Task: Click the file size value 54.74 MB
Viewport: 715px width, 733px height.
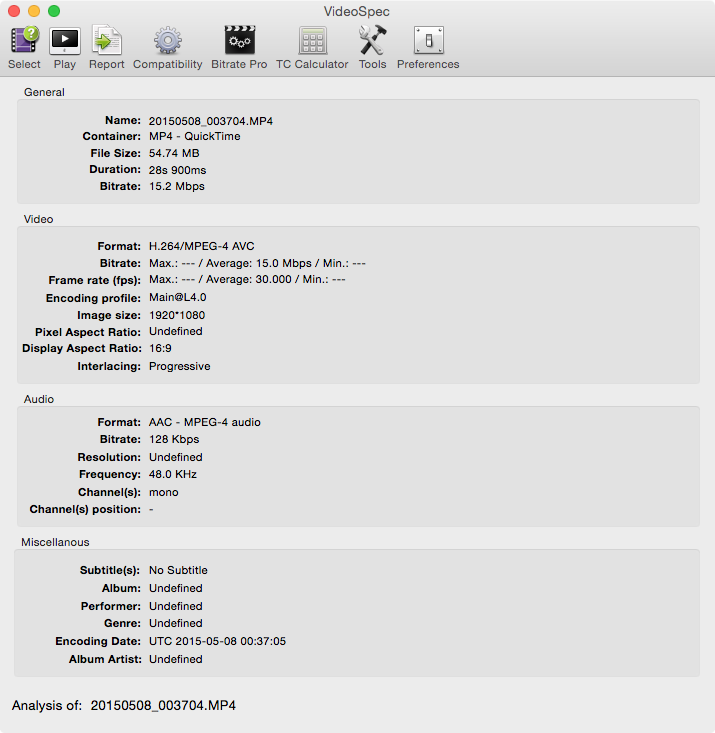Action: pos(174,153)
